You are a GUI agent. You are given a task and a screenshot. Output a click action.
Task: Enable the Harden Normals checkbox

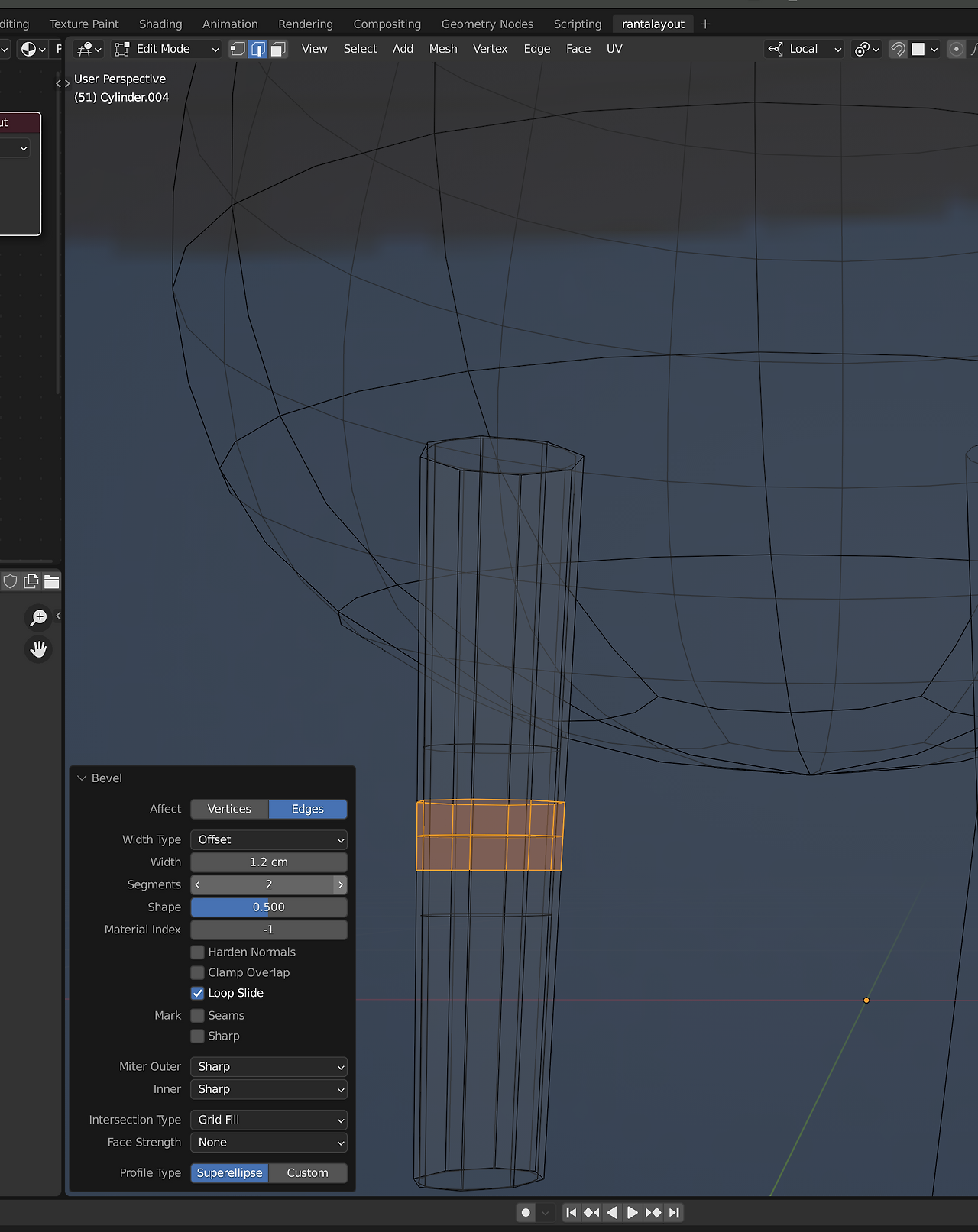(198, 952)
